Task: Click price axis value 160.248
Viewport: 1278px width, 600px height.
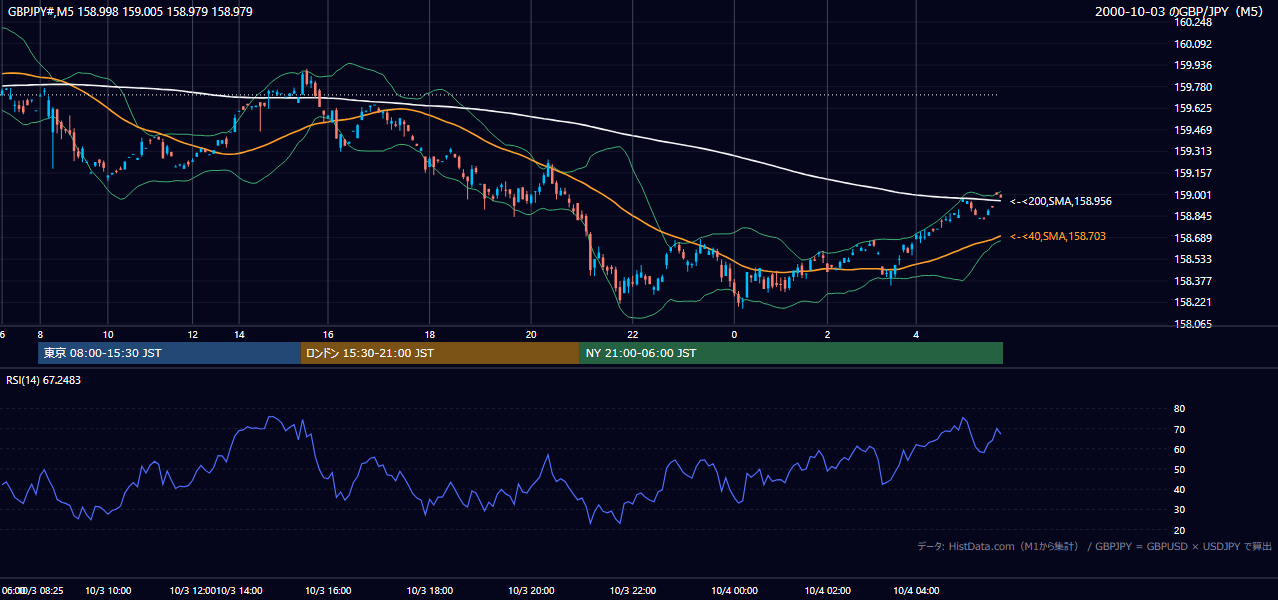Action: (1194, 22)
